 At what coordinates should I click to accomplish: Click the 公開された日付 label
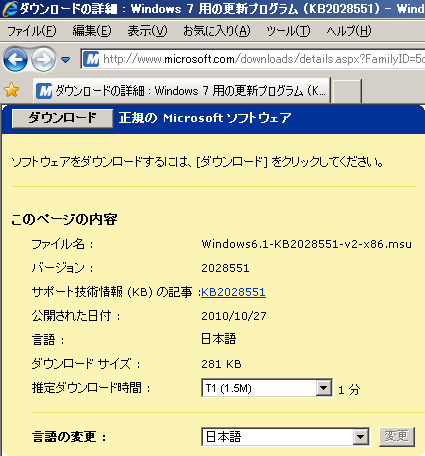[76, 316]
